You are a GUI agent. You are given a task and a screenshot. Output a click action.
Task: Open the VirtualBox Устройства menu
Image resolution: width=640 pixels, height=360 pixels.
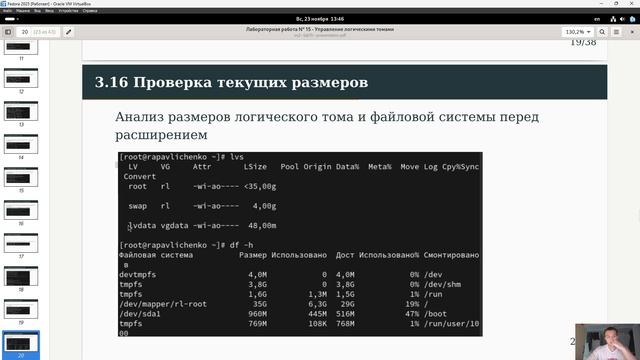[x=68, y=11]
